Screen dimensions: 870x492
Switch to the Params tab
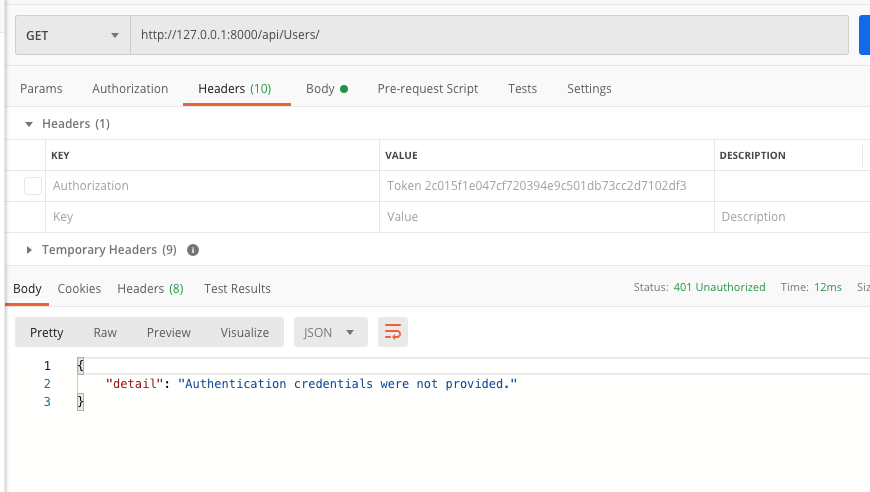41,89
